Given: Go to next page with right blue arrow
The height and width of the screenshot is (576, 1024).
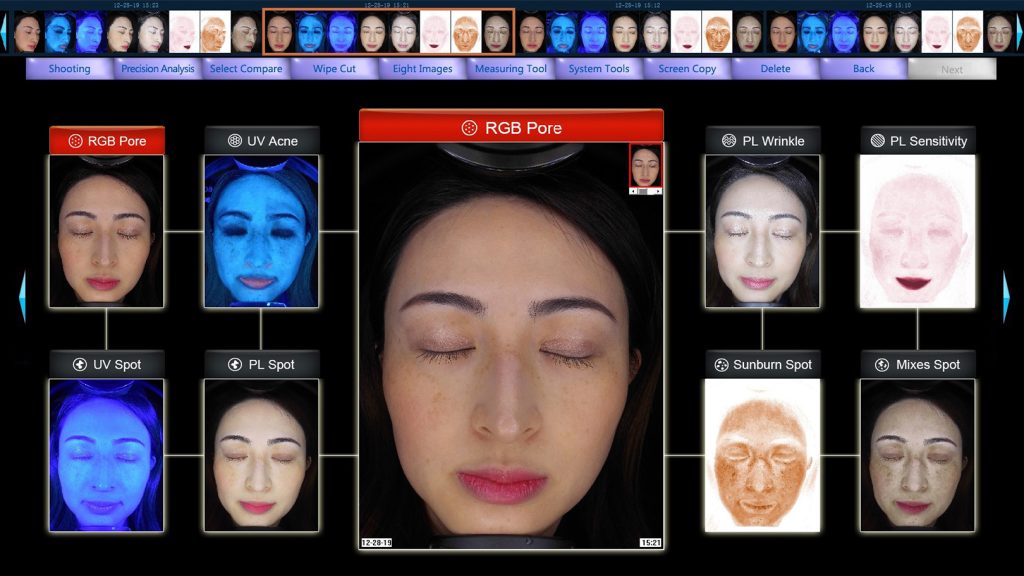Looking at the screenshot, I should coord(1006,296).
